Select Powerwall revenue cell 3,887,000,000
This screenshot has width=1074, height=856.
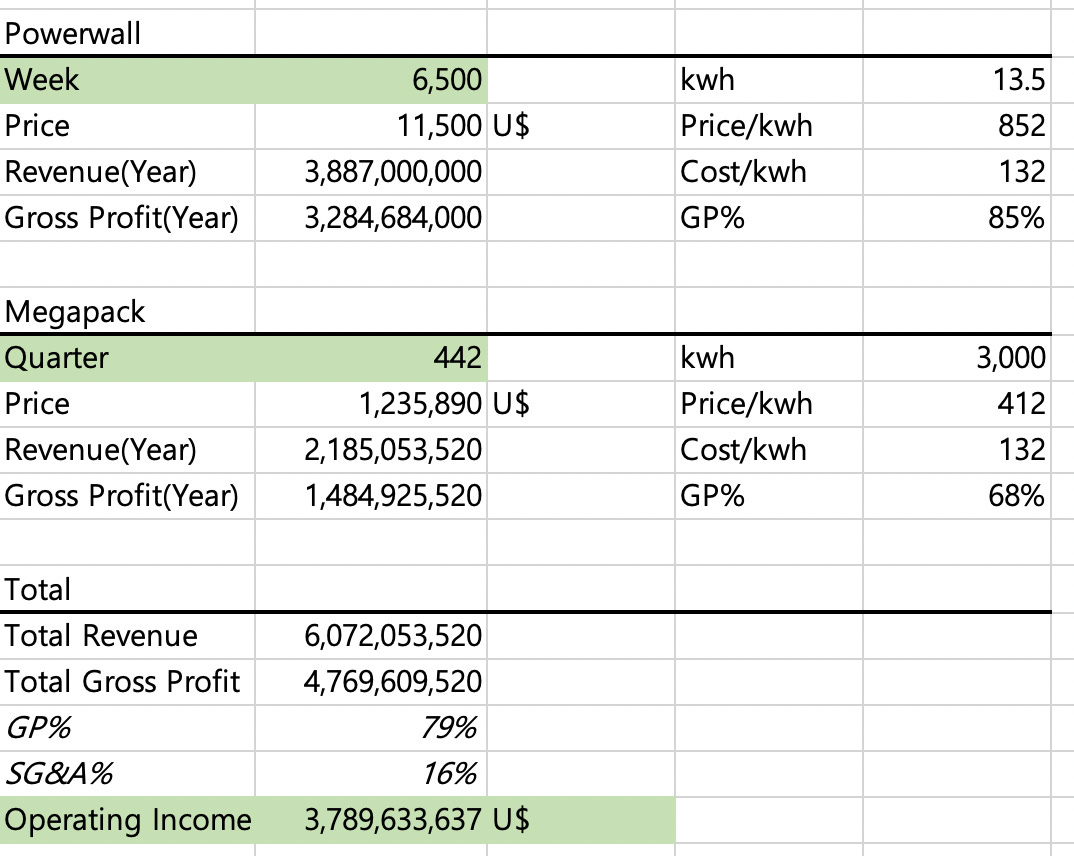[371, 172]
